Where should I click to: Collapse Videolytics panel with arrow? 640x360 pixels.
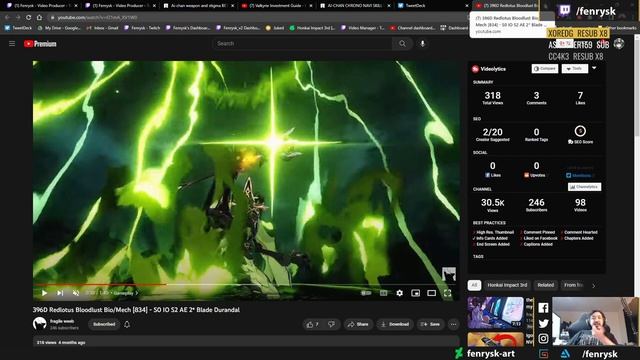coord(594,68)
